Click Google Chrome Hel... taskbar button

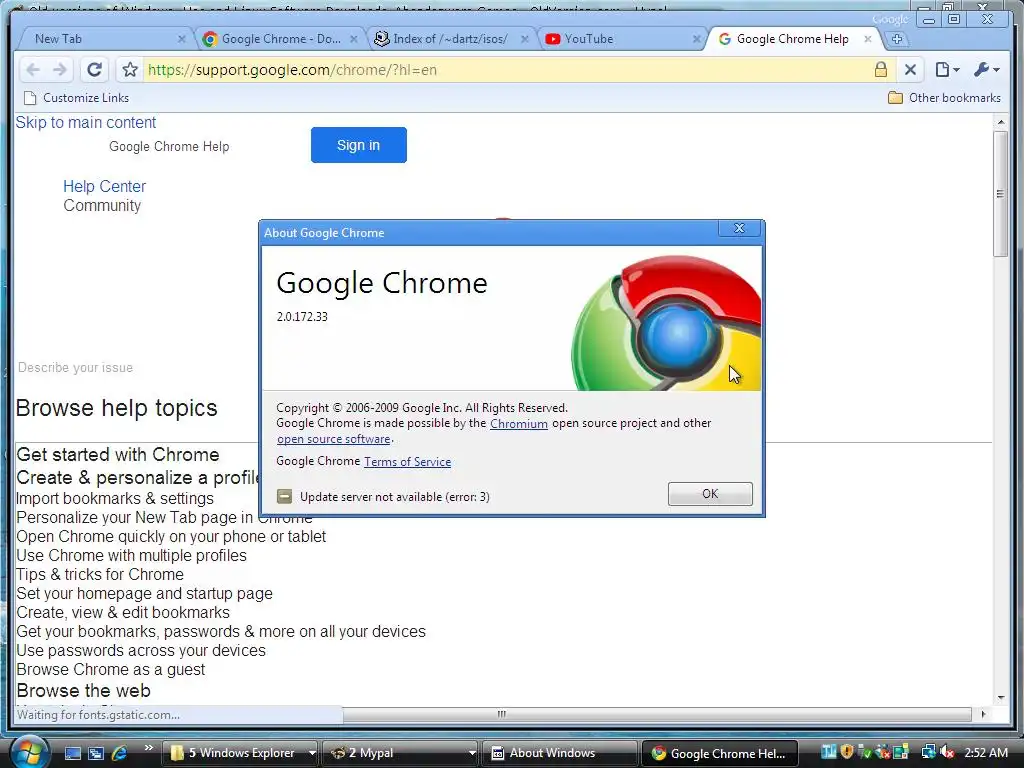pos(720,753)
